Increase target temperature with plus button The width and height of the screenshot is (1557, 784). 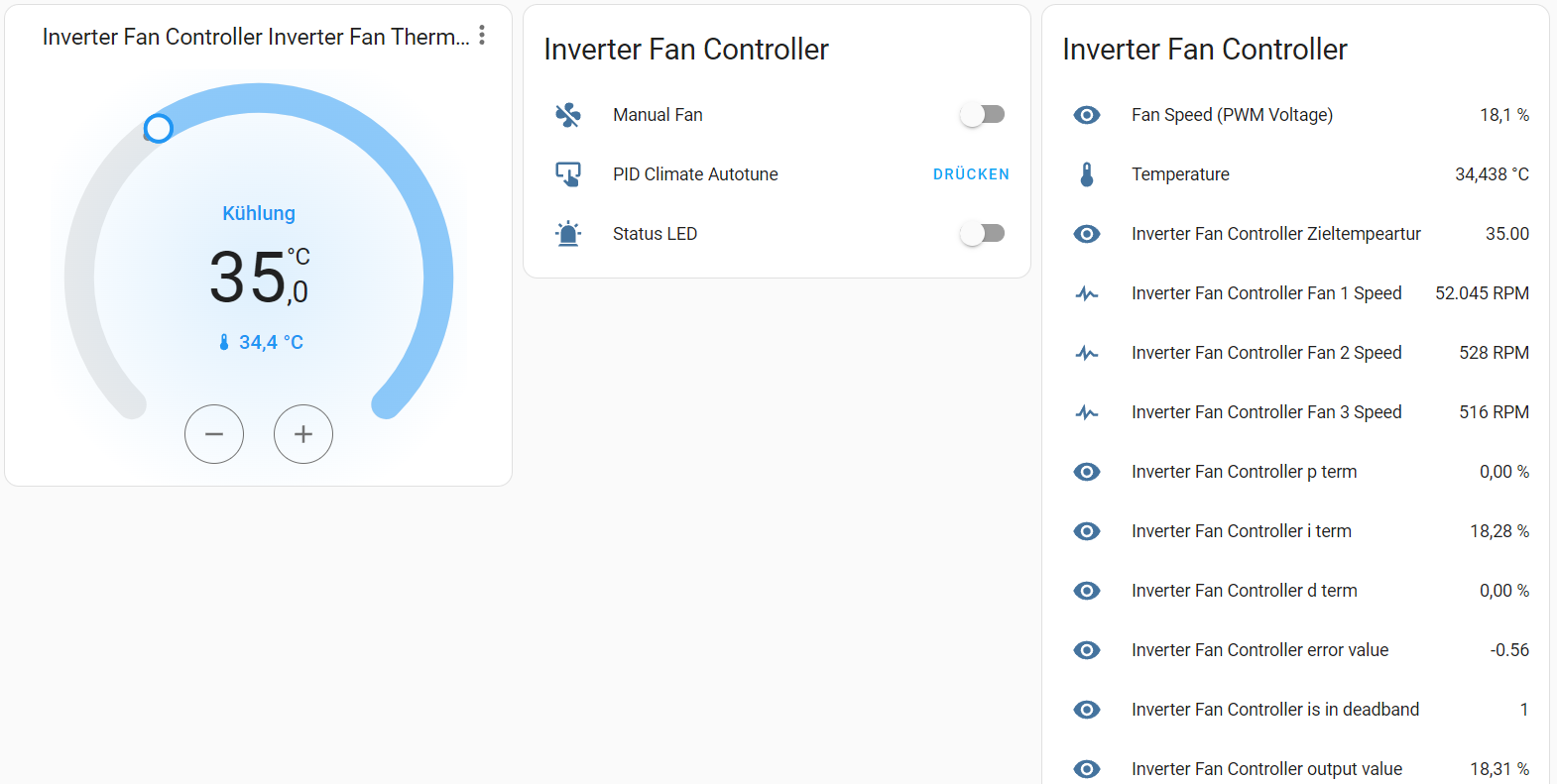pyautogui.click(x=303, y=434)
